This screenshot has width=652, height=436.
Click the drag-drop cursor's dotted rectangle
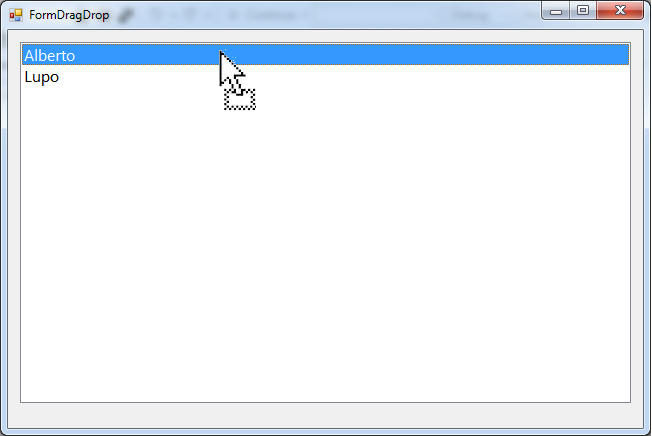pos(240,99)
